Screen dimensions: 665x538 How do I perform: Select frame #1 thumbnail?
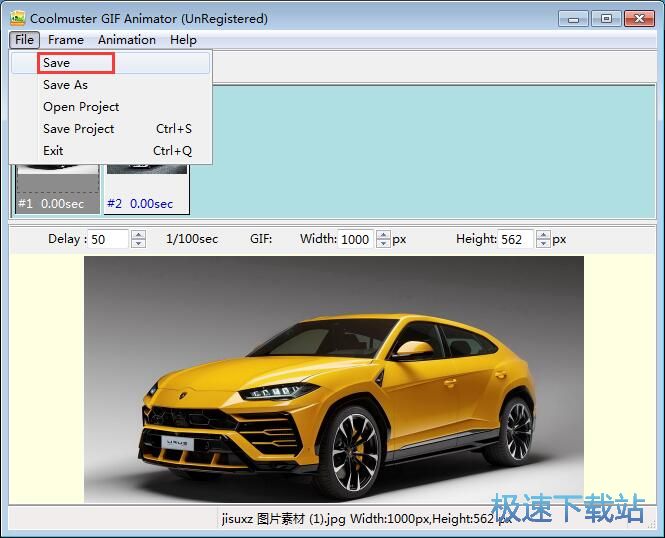coord(56,189)
